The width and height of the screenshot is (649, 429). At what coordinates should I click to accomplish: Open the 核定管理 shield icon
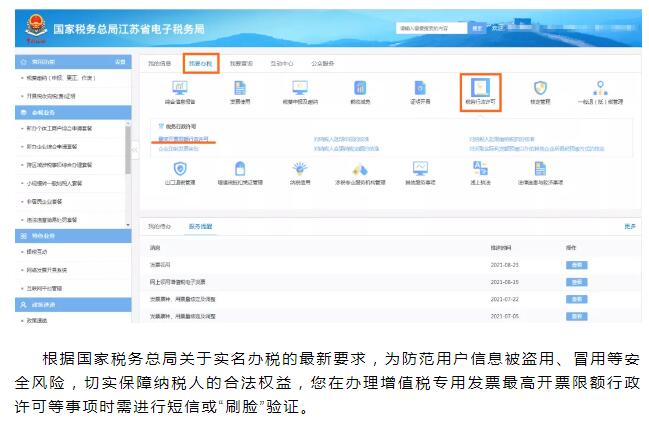(540, 88)
